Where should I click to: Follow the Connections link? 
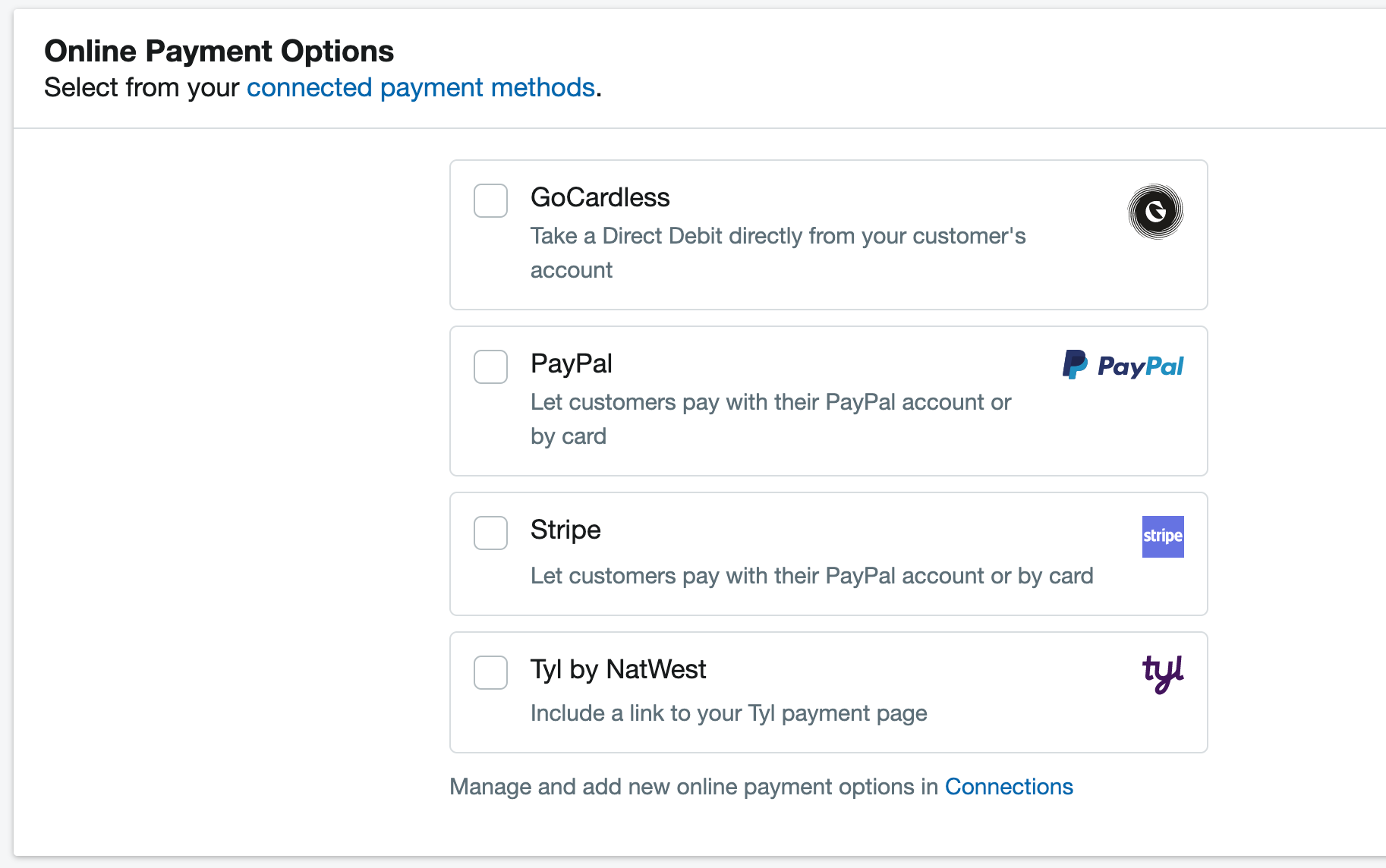pyautogui.click(x=1009, y=787)
